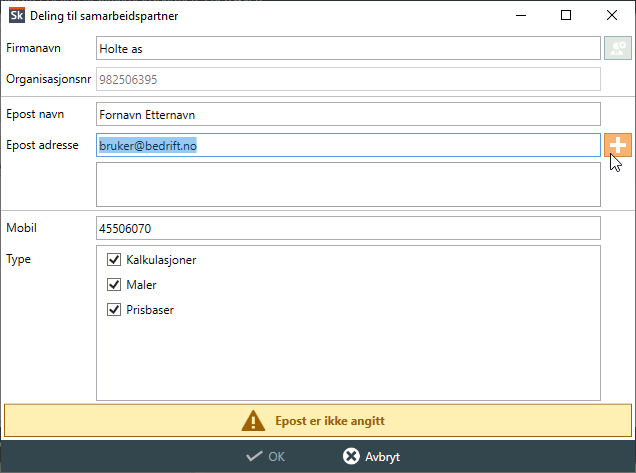Viewport: 636px width, 473px height.
Task: Uncheck the Kalkulasjoner checkbox
Action: [113, 260]
